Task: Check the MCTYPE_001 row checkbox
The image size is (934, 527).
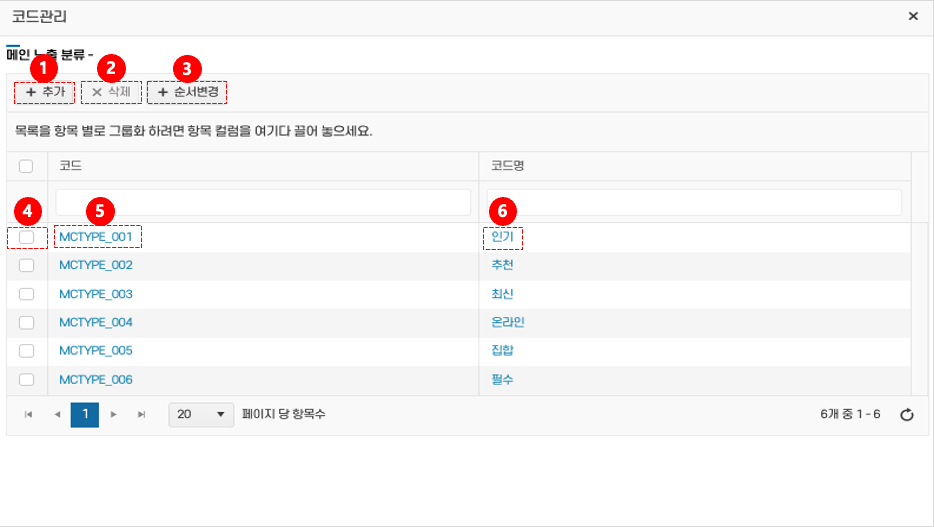Action: pyautogui.click(x=27, y=237)
